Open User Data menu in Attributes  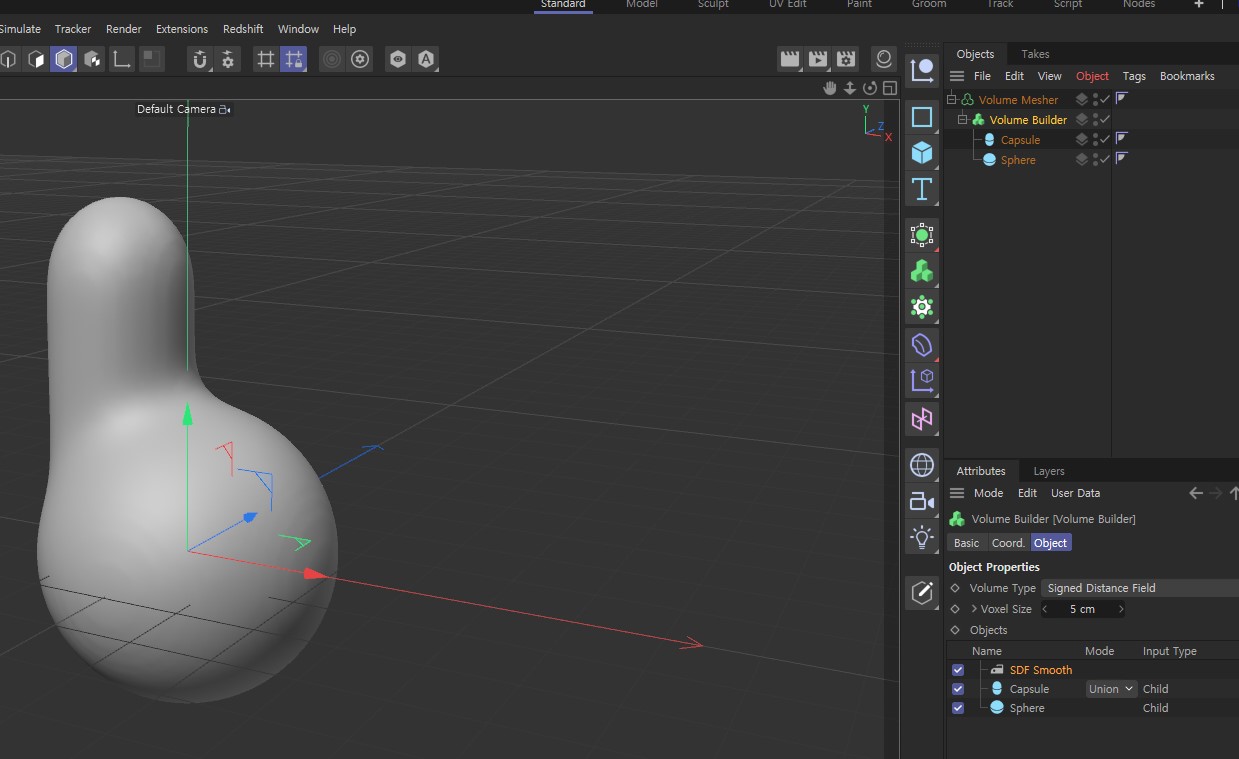pyautogui.click(x=1075, y=493)
